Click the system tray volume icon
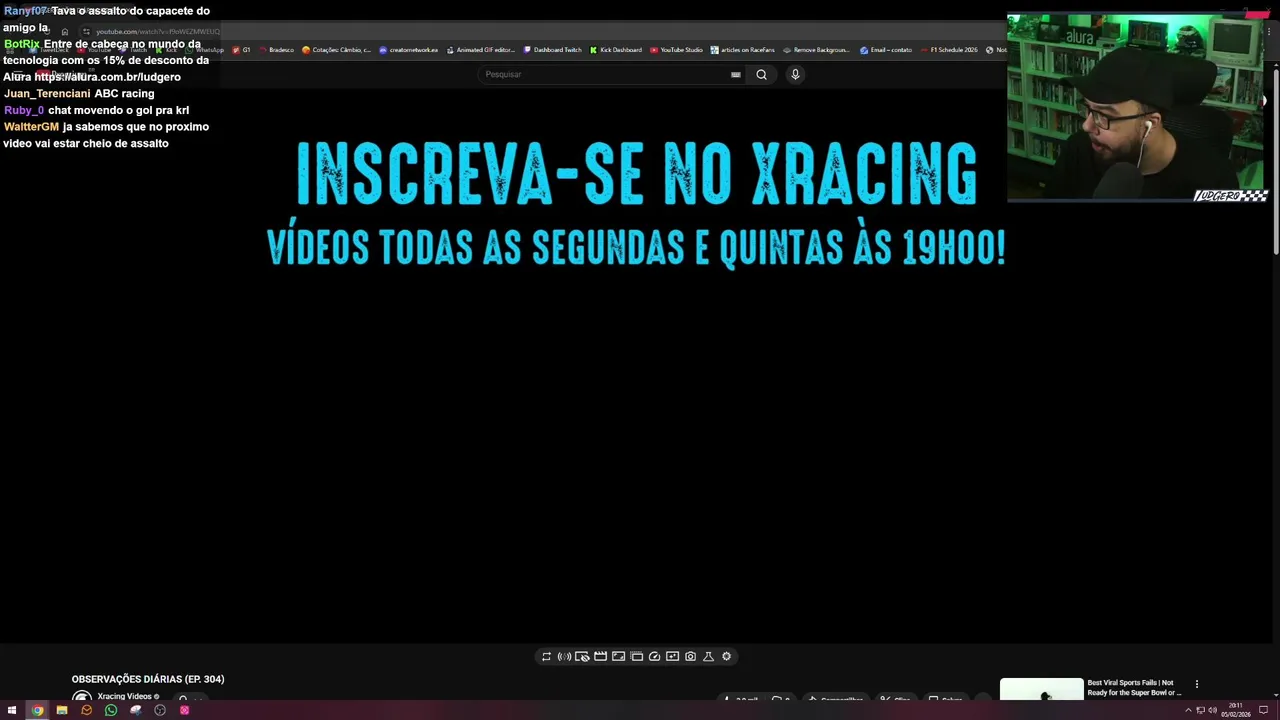The image size is (1280, 720). point(1212,710)
